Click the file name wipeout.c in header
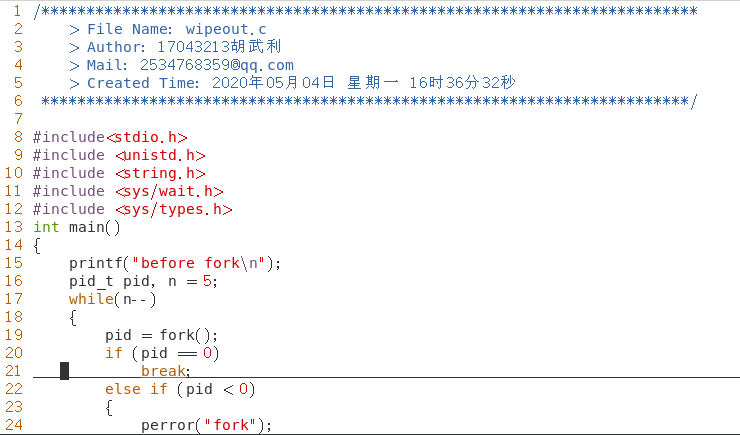Viewport: 740px width, 435px height. 226,29
